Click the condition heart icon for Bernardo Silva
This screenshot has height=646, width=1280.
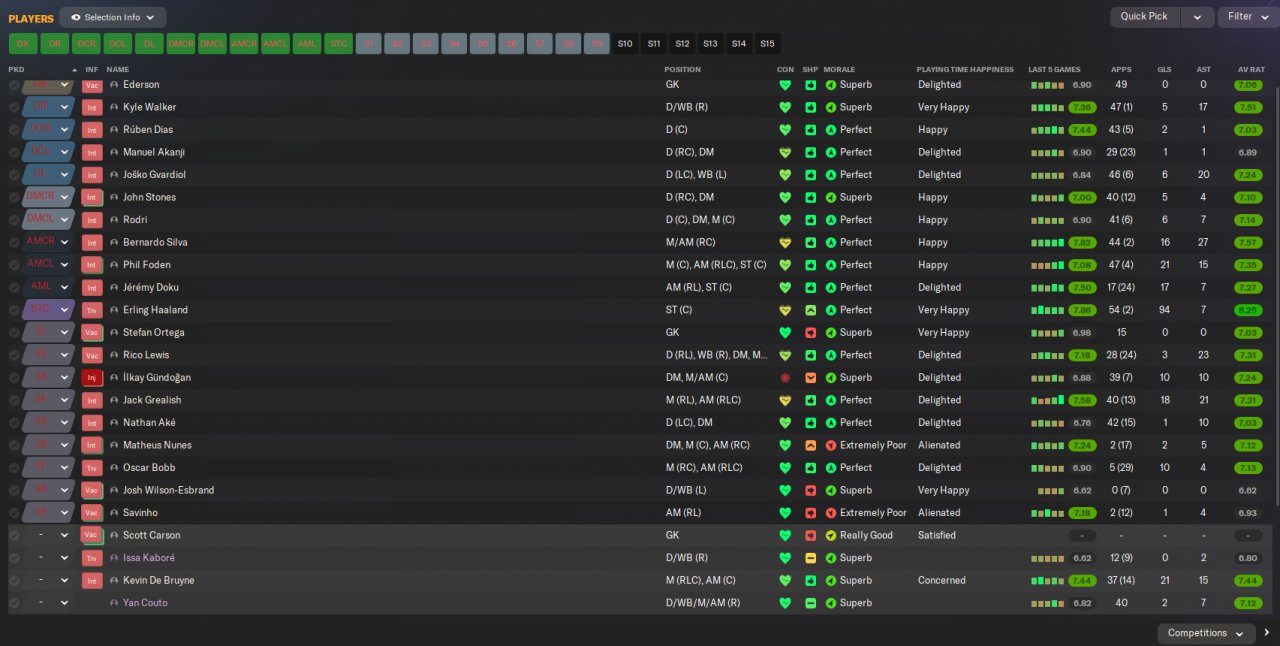[x=785, y=242]
